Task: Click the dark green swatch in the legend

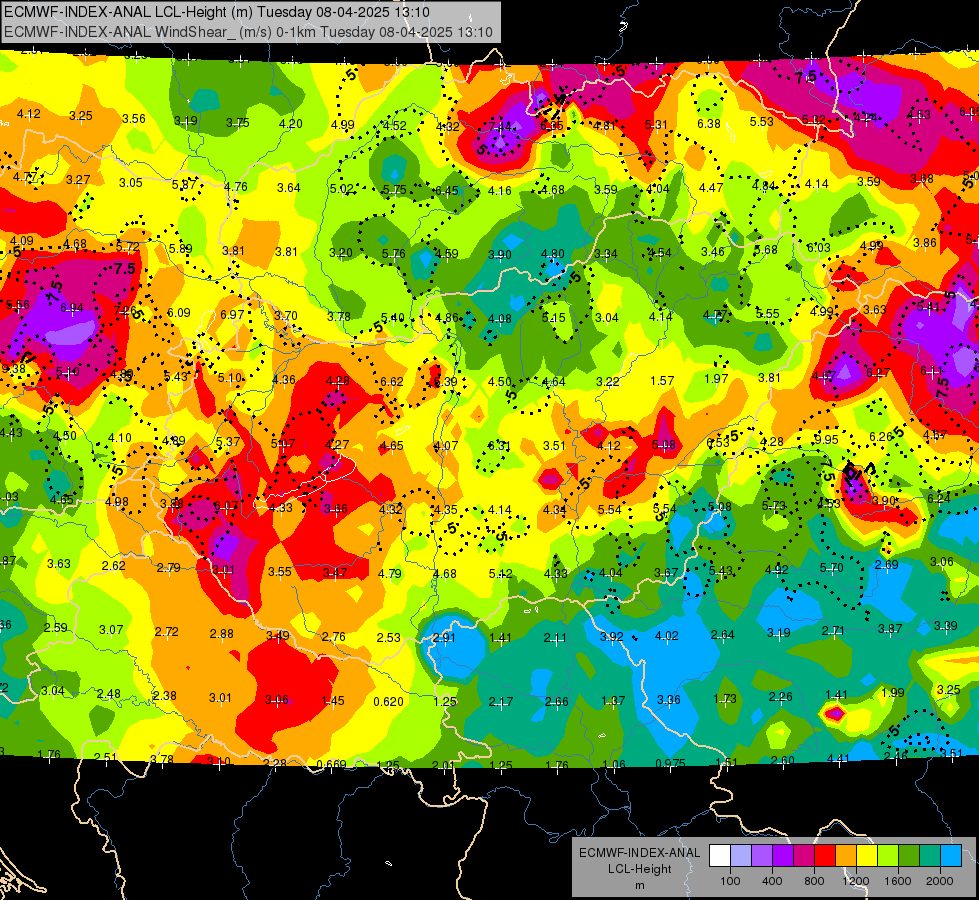Action: [909, 856]
